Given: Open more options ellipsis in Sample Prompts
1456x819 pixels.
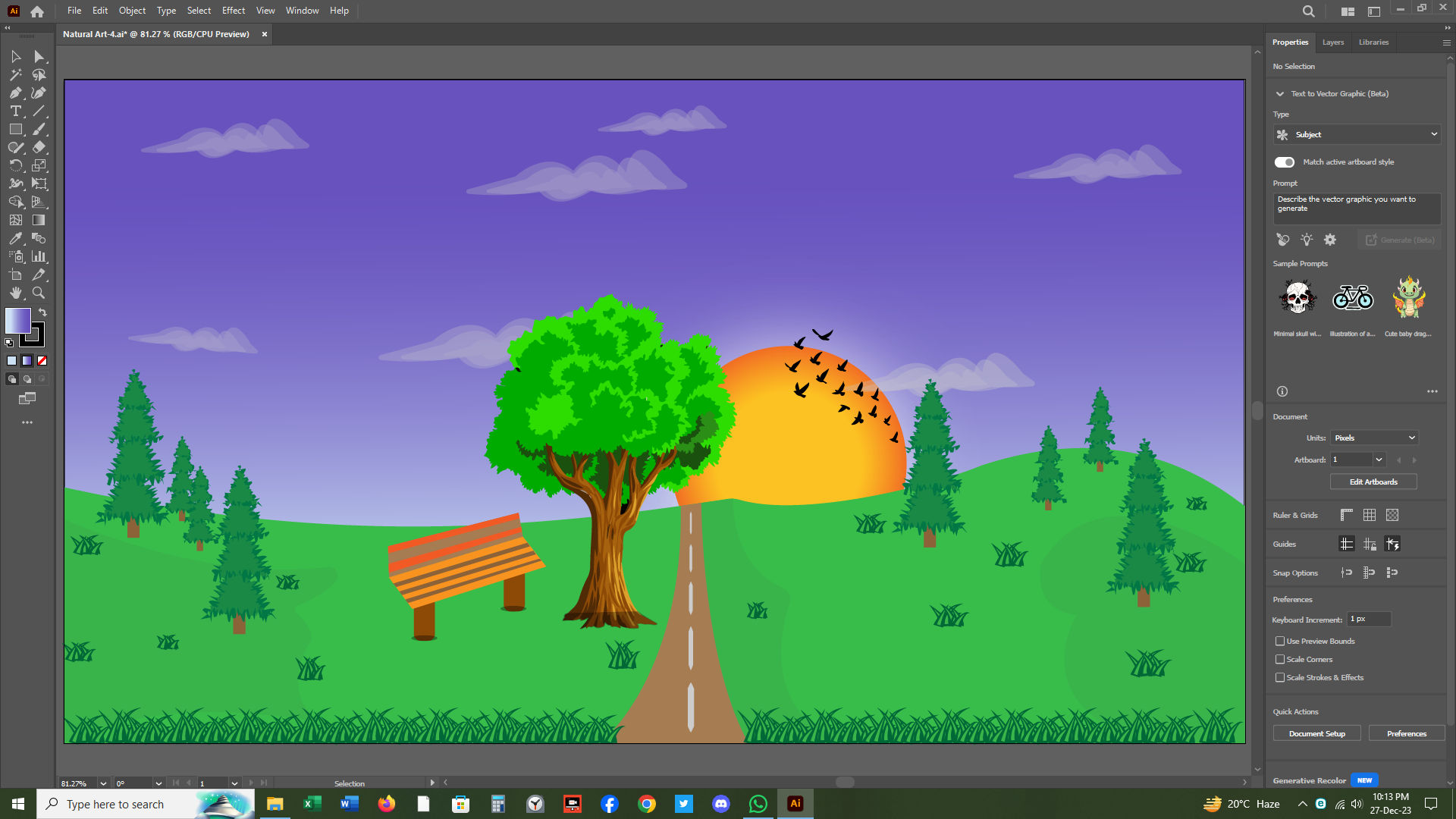Looking at the screenshot, I should 1432,392.
